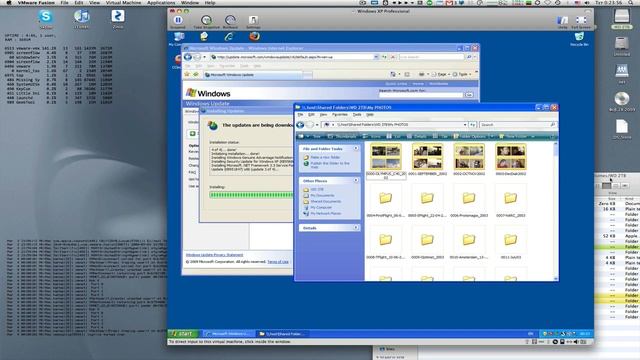Open the Skype desktop icon
This screenshot has height=360, width=640.
[x=46, y=17]
